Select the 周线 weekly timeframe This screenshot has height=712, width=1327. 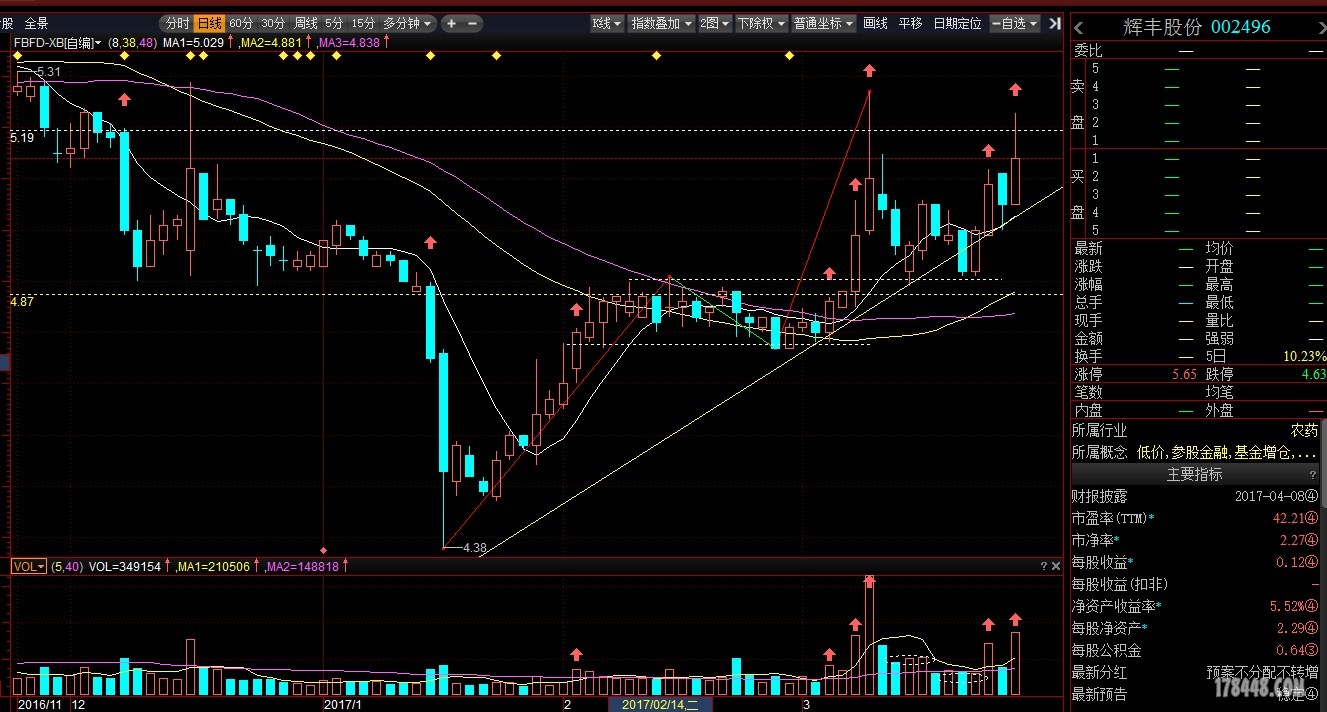[x=305, y=23]
